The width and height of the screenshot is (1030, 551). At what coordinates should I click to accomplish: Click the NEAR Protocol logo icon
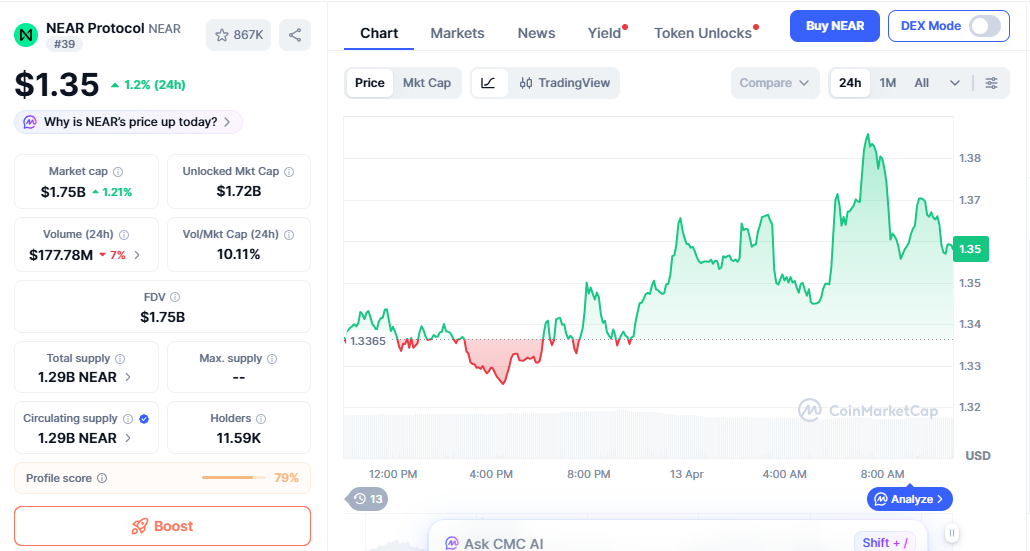point(26,35)
